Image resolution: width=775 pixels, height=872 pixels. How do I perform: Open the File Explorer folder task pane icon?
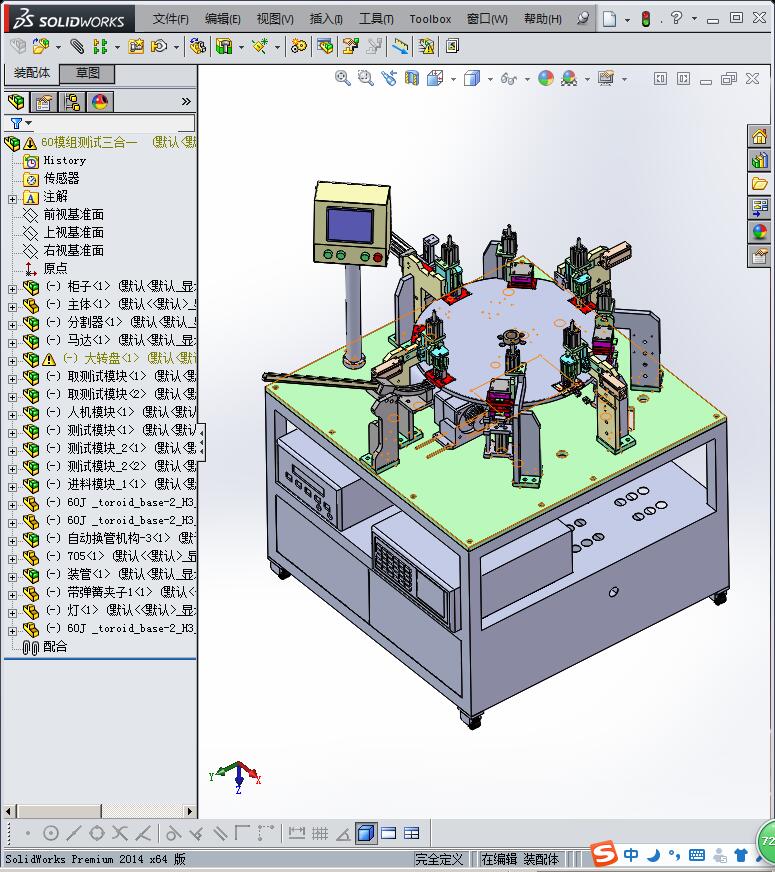tap(759, 184)
